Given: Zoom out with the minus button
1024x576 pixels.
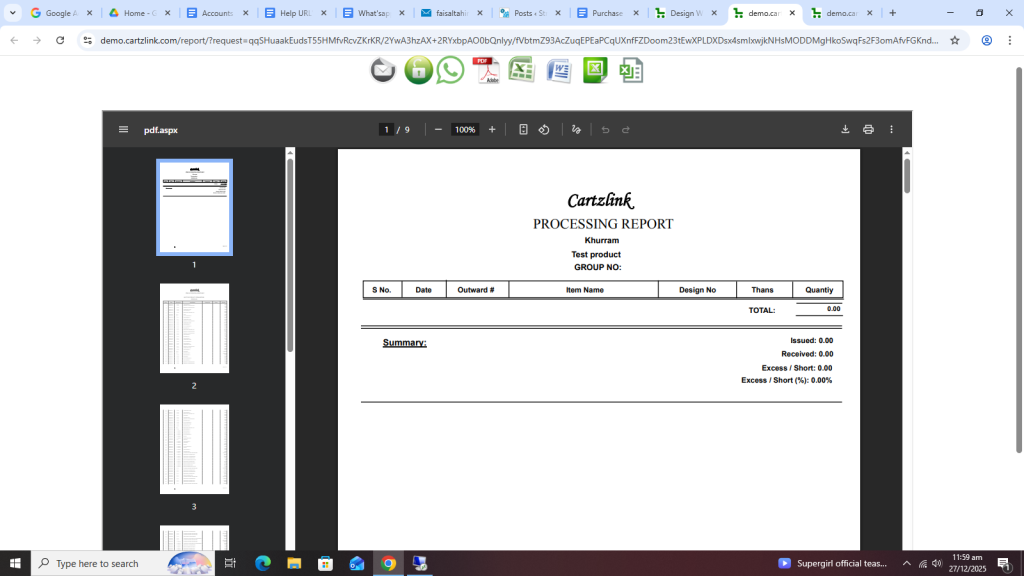Looking at the screenshot, I should coord(438,130).
